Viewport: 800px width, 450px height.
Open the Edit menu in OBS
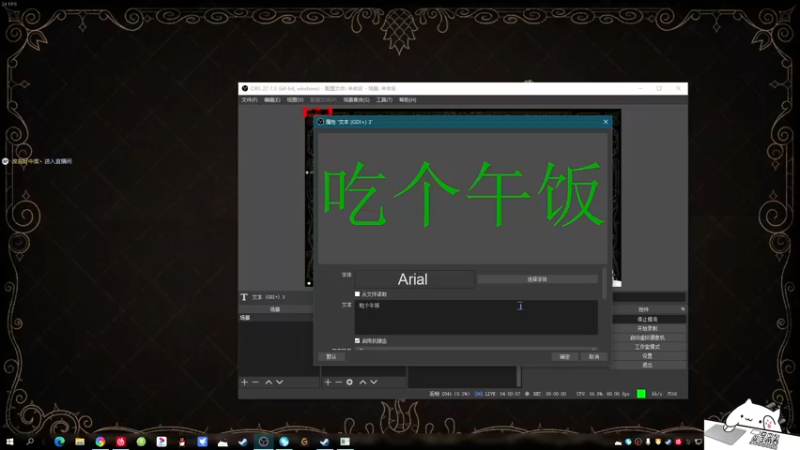272,100
